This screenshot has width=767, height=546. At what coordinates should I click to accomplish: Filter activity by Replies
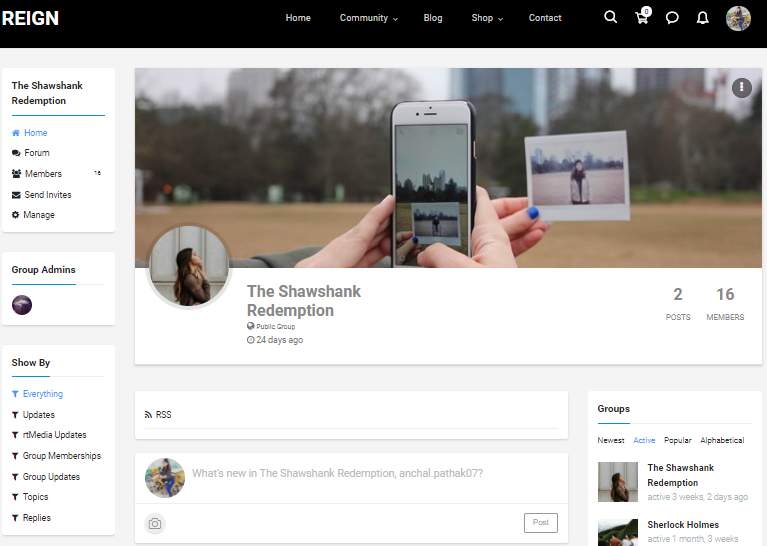(x=31, y=518)
